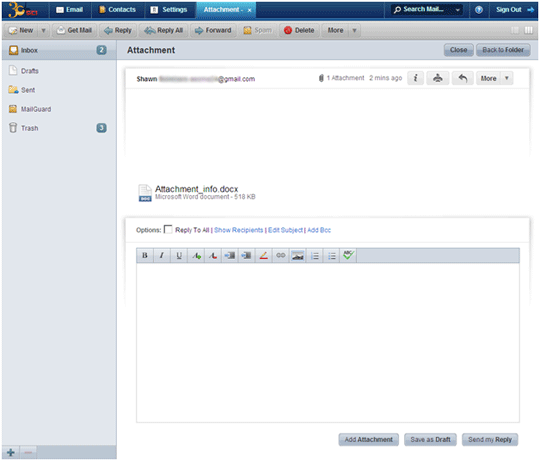
Task: Expand the New message dropdown arrow
Action: (43, 31)
